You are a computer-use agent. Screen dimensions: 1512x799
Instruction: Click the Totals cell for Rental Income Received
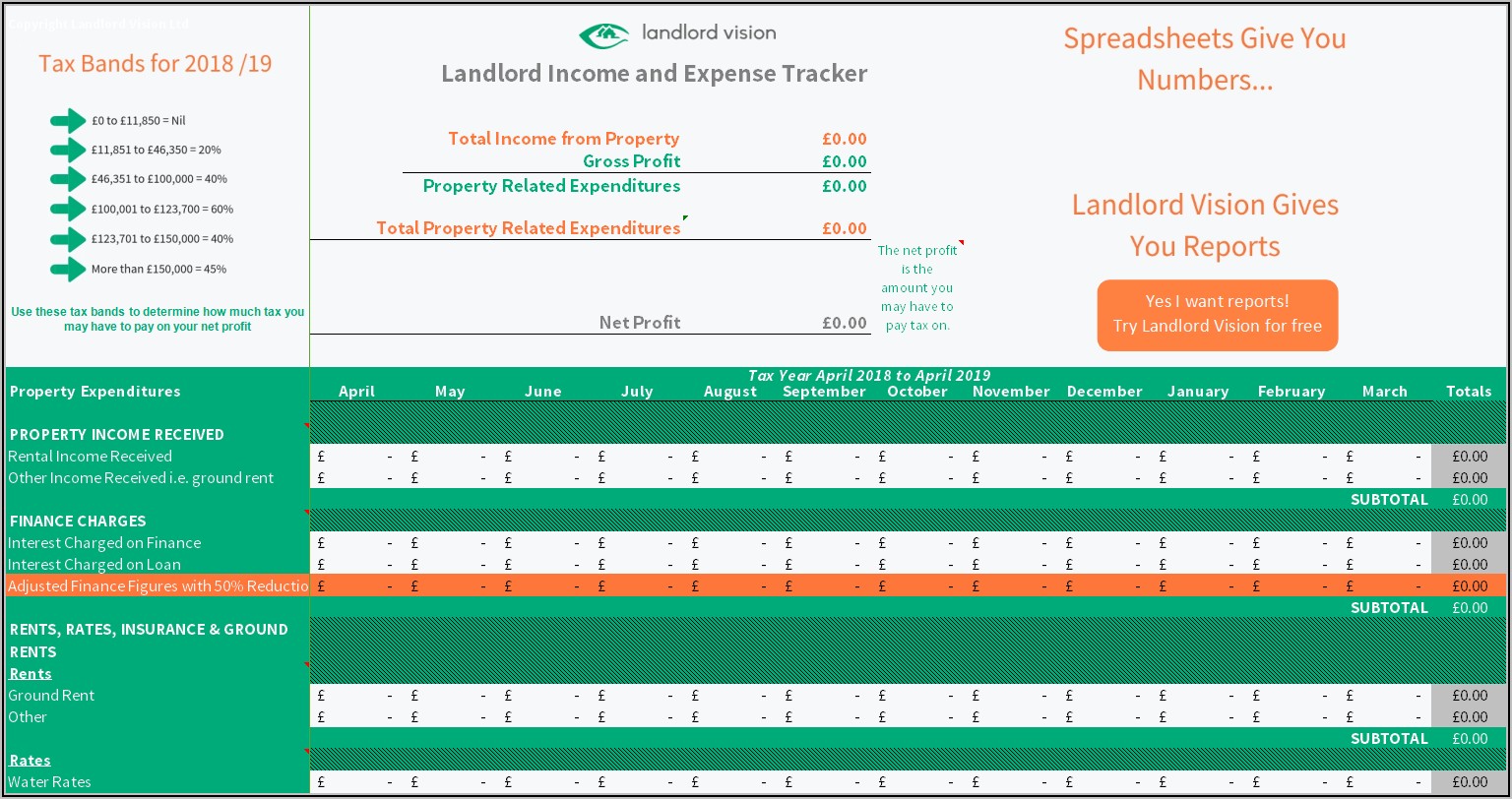click(x=1469, y=457)
